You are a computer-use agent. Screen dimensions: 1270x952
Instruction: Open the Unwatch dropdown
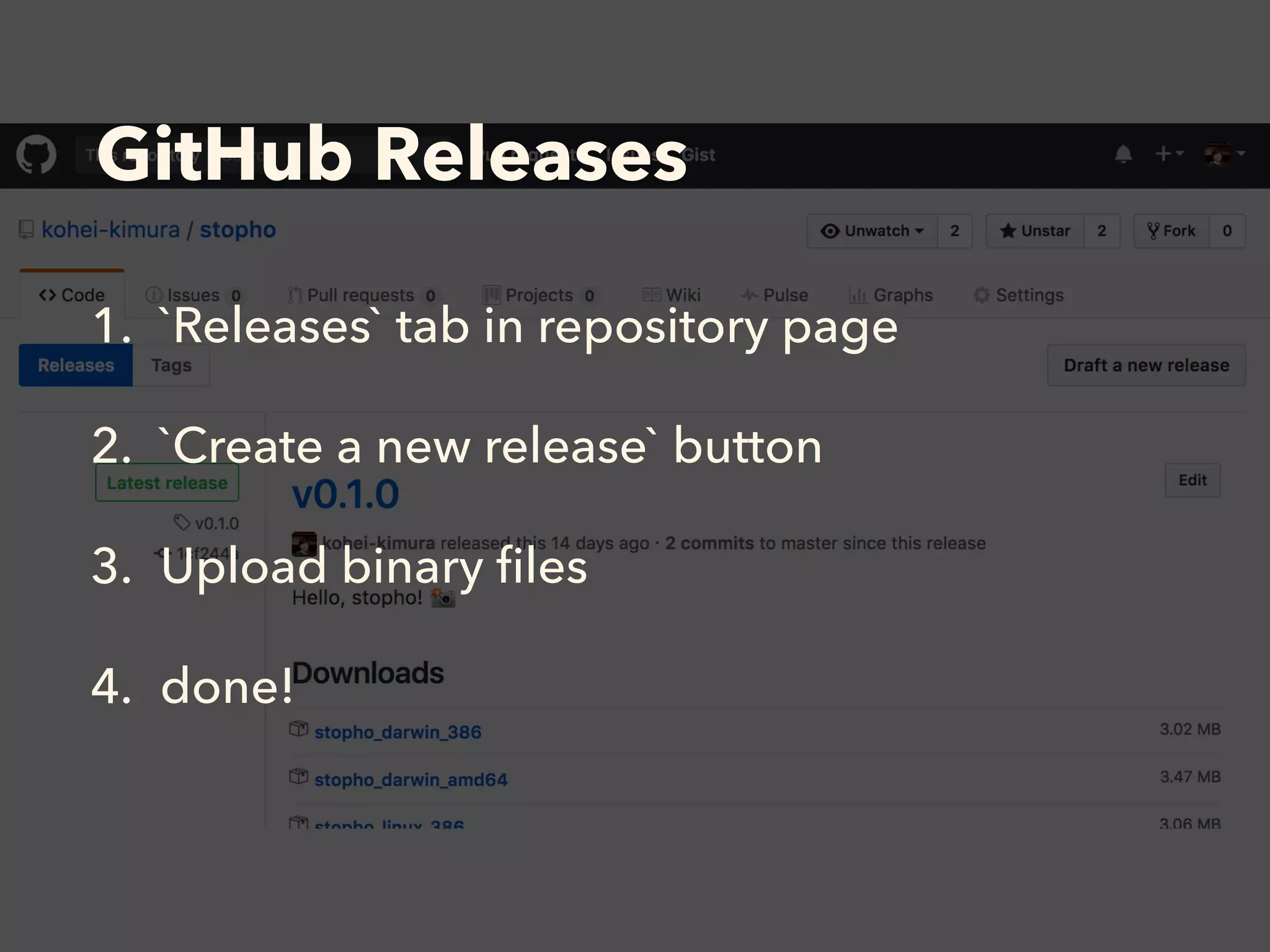872,231
